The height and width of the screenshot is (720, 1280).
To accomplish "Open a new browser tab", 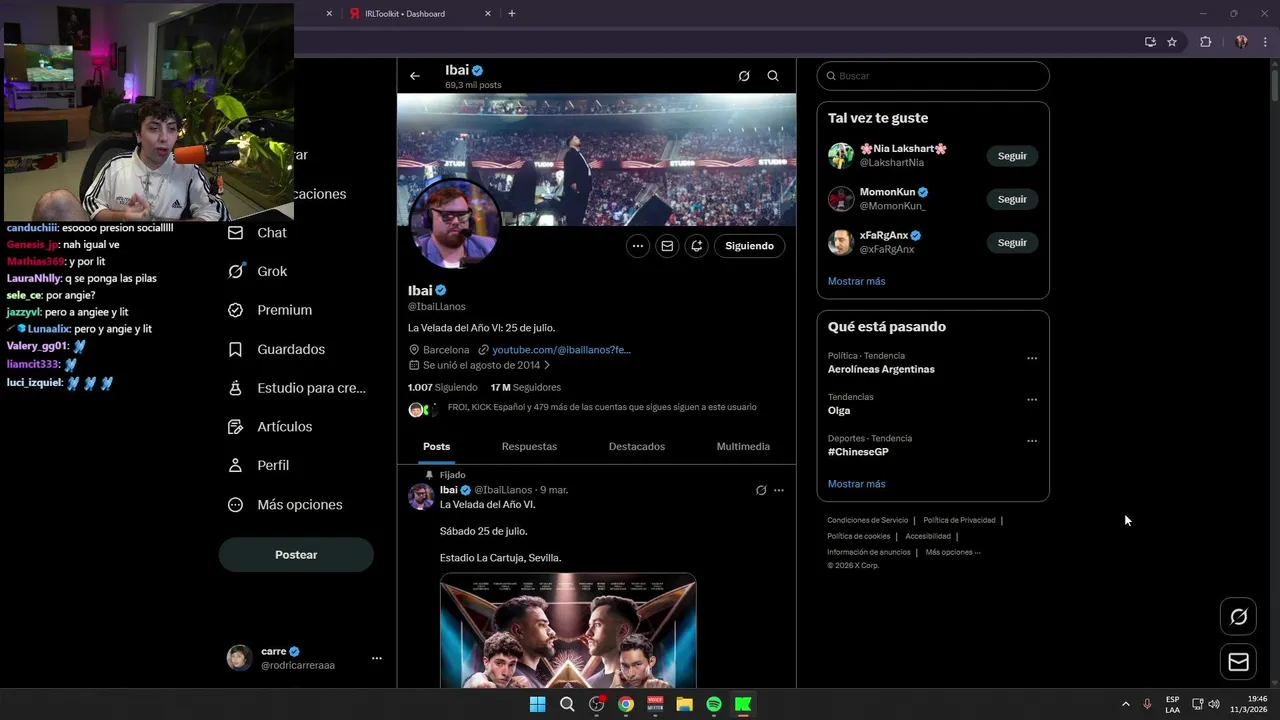I will click(x=512, y=14).
